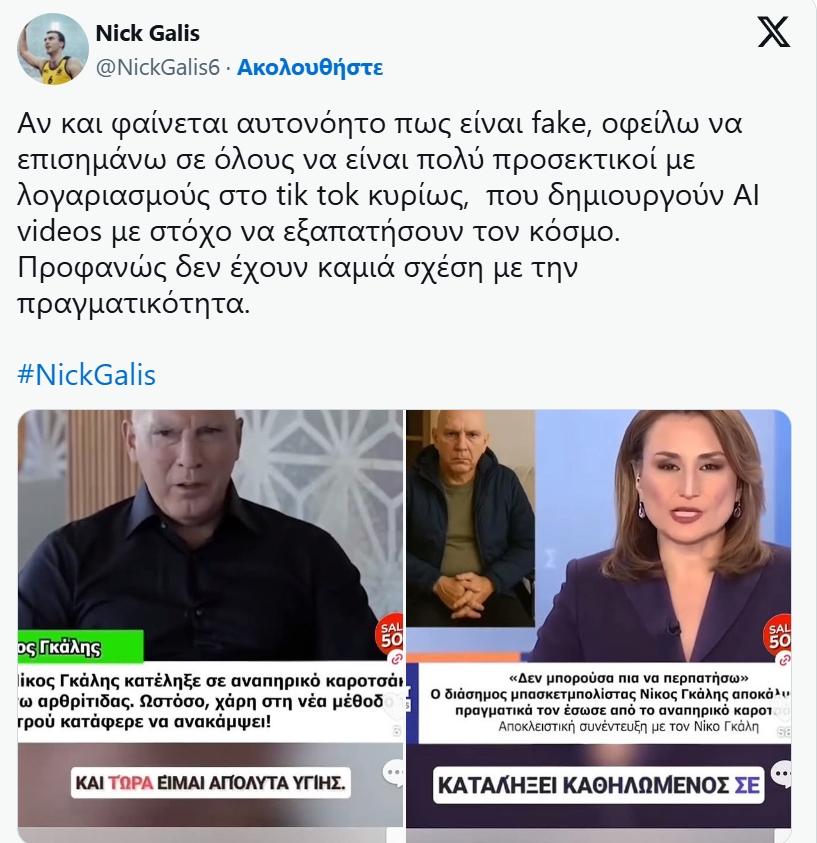Click caption ΚΑΤΑΛΗΞΕΙ ΚΑΘΗΛΩΜΕΝΟΣ ΣΕ
This screenshot has height=843, width=817.
point(598,785)
